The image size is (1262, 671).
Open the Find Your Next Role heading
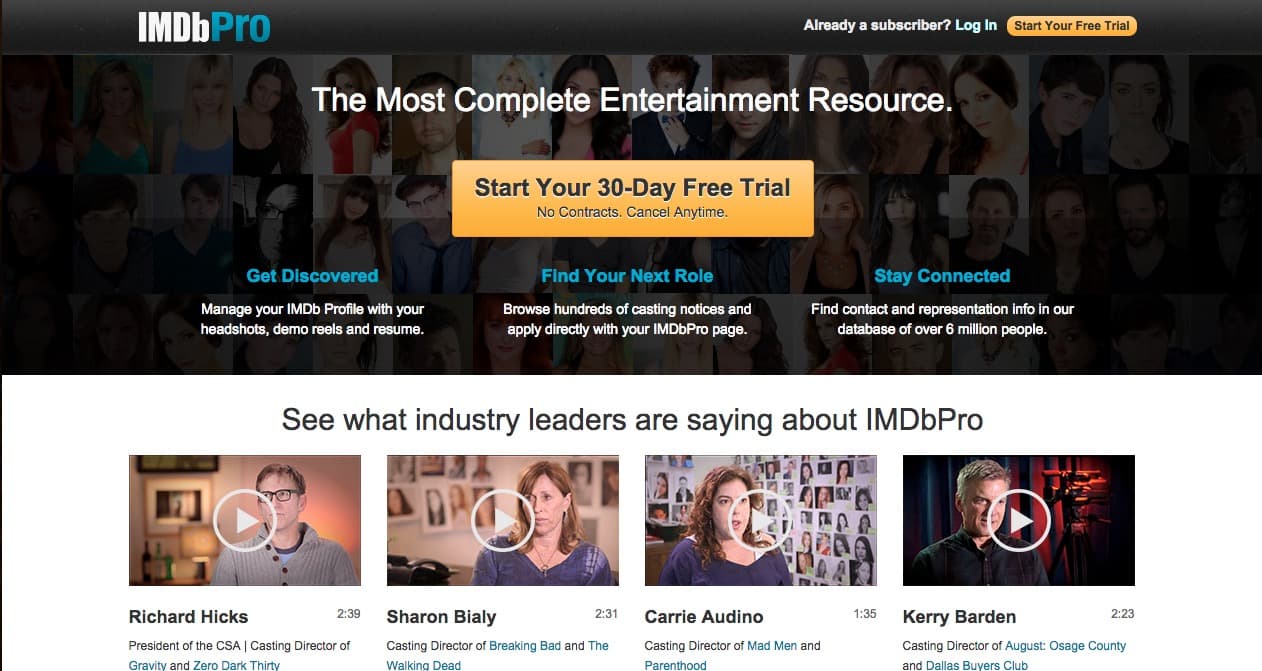click(x=627, y=276)
